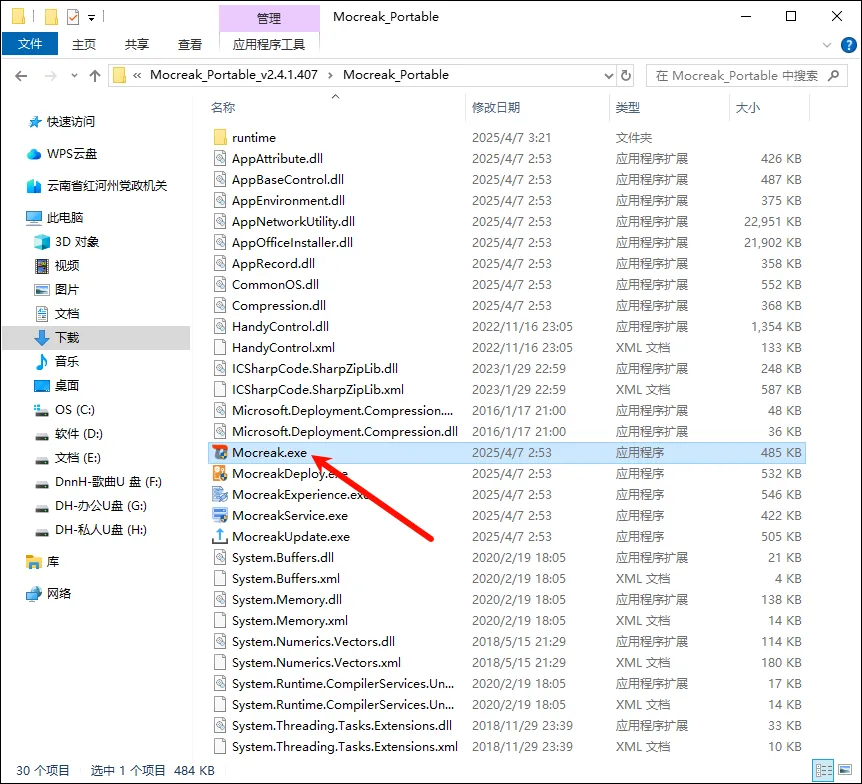862x784 pixels.
Task: Click the Mocreak.exe application icon
Action: pyautogui.click(x=220, y=452)
